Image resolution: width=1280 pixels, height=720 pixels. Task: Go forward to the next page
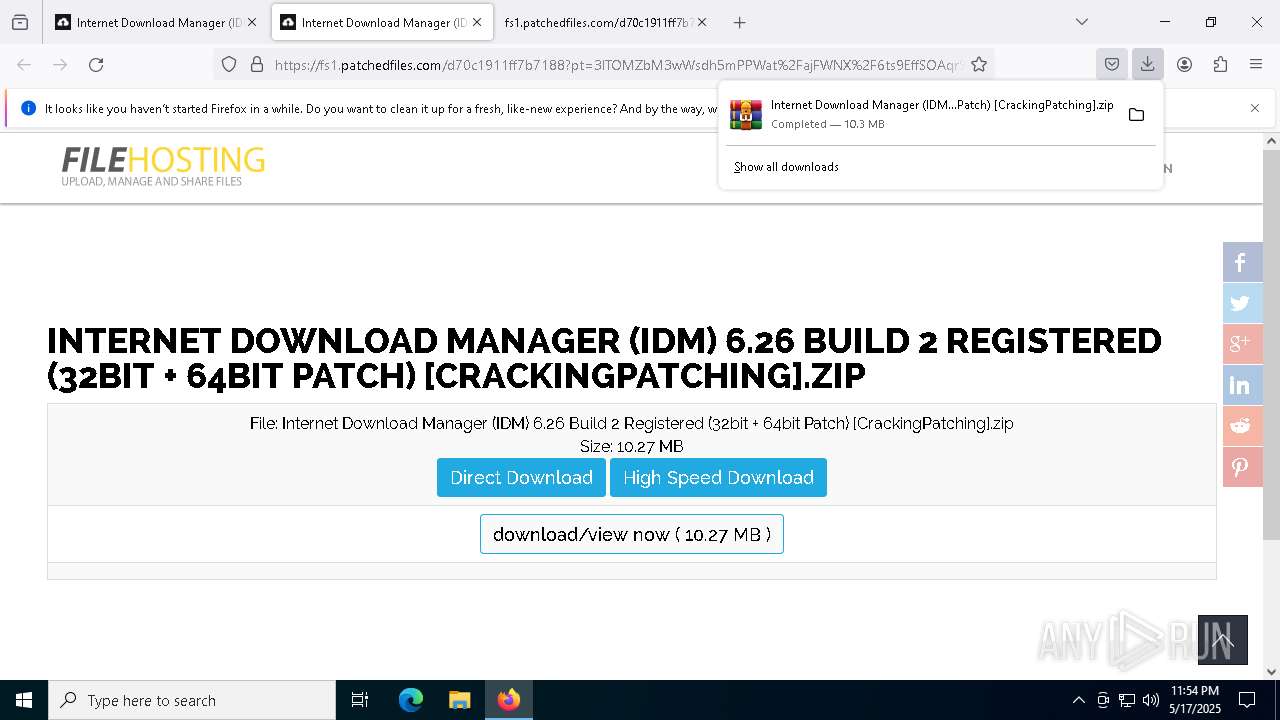click(60, 64)
